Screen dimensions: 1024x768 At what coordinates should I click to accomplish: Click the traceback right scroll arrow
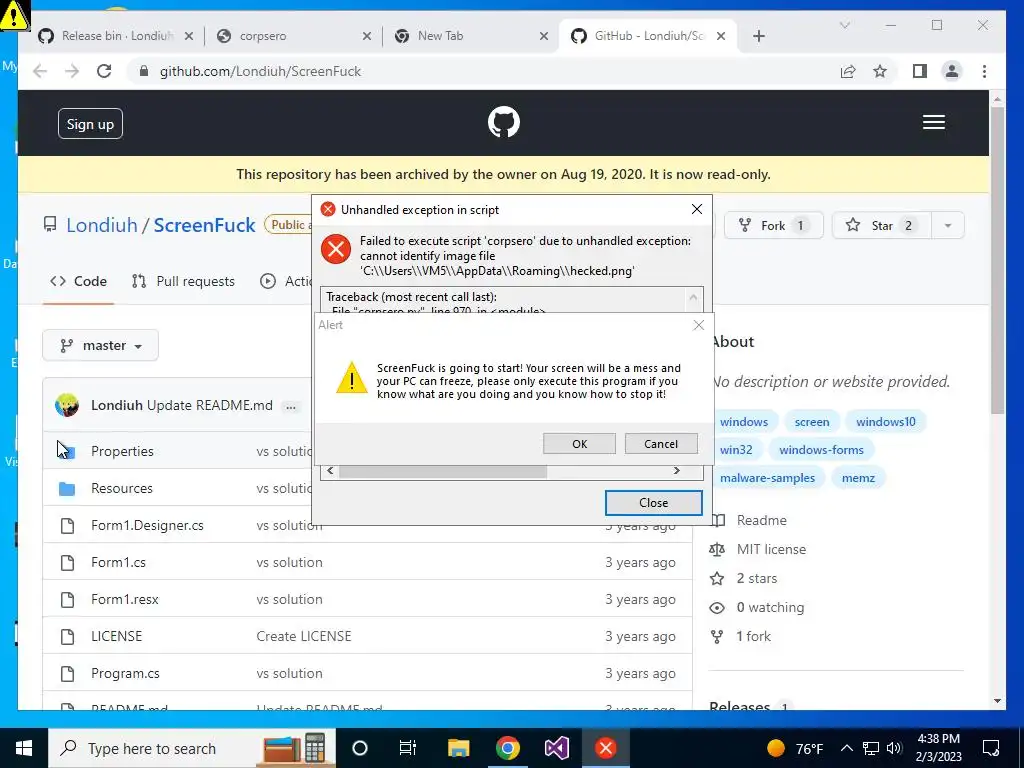point(677,471)
